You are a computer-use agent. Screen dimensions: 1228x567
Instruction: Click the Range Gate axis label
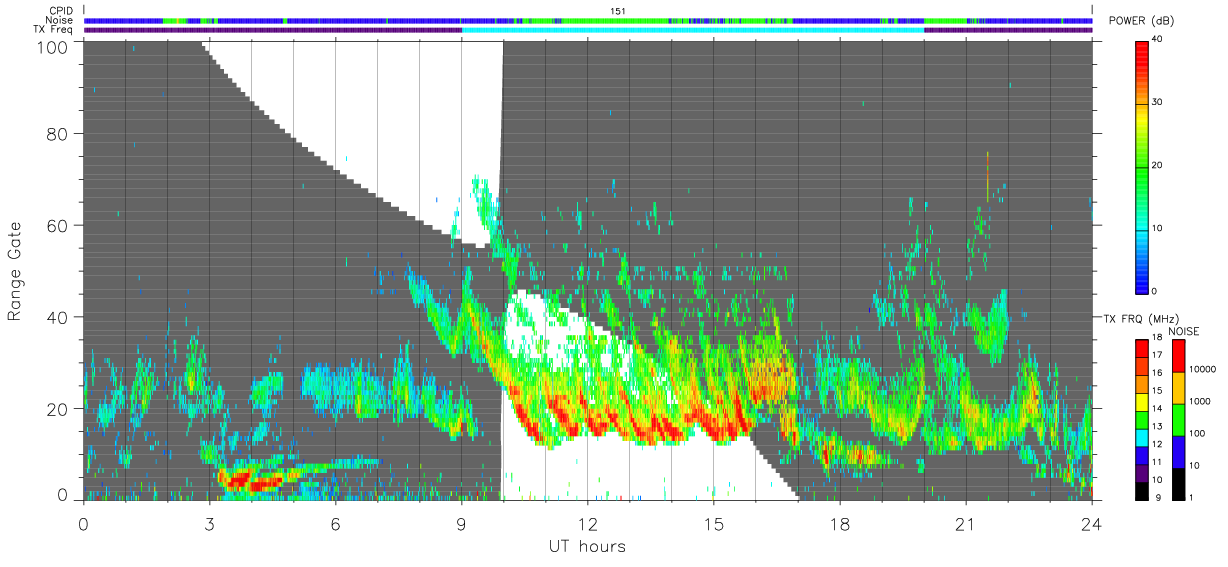16,270
